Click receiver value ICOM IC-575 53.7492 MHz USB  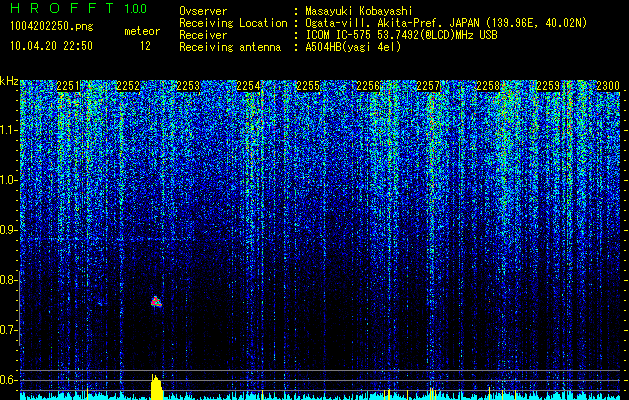tap(401, 35)
